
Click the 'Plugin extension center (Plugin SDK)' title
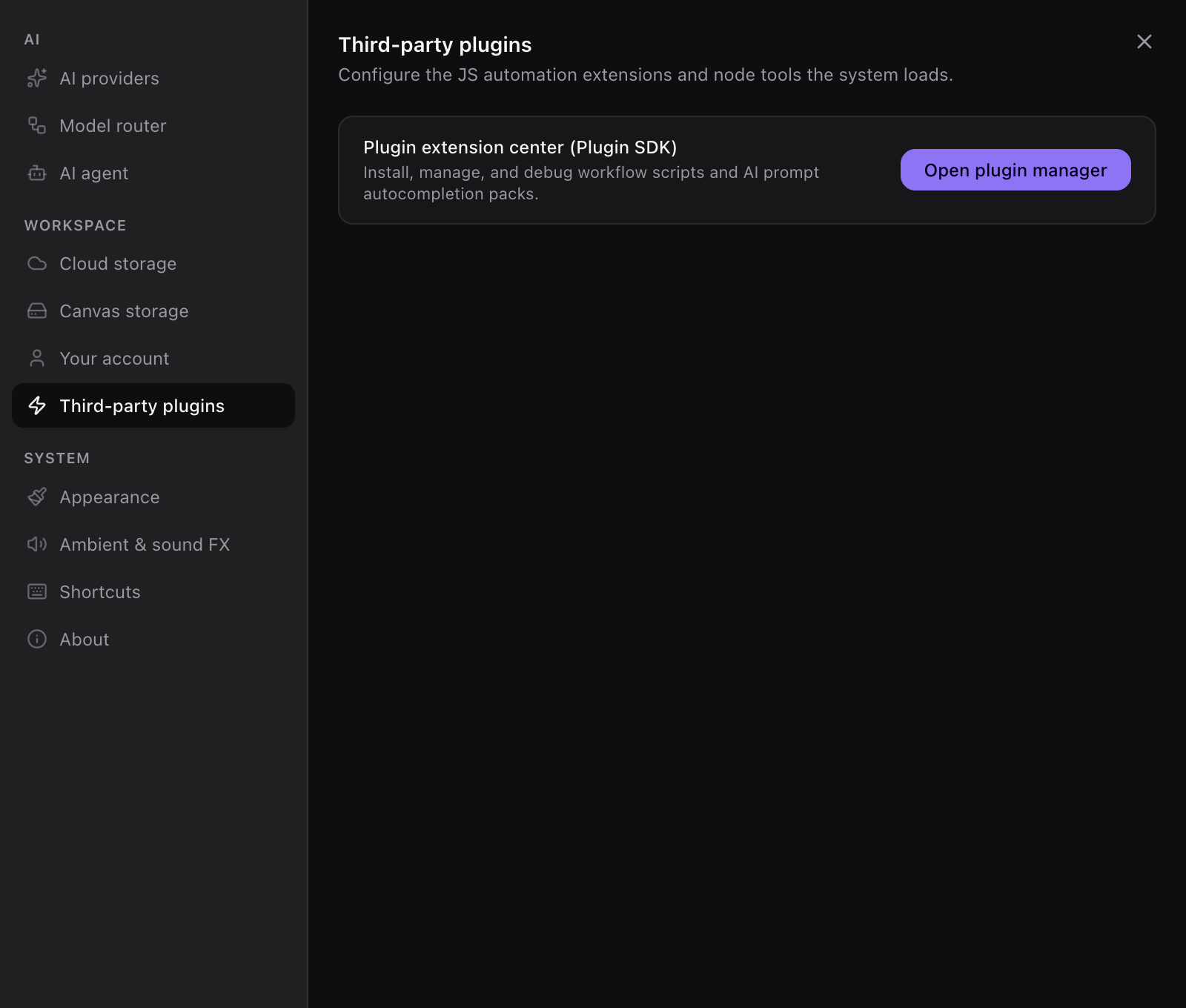tap(520, 147)
